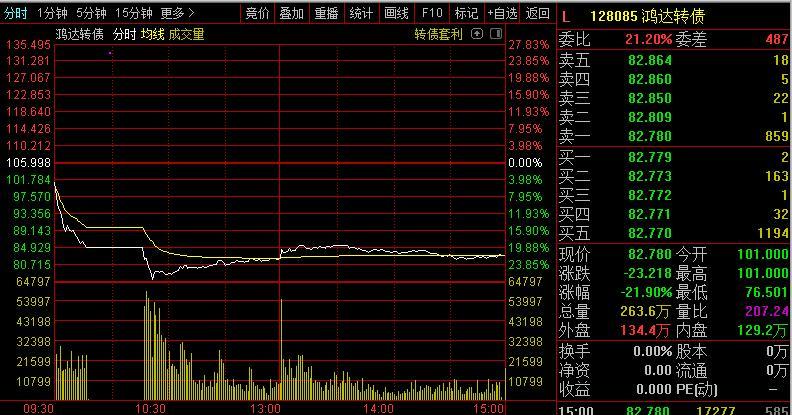Open the 画线 drawing tool
The image size is (792, 415).
[x=396, y=13]
